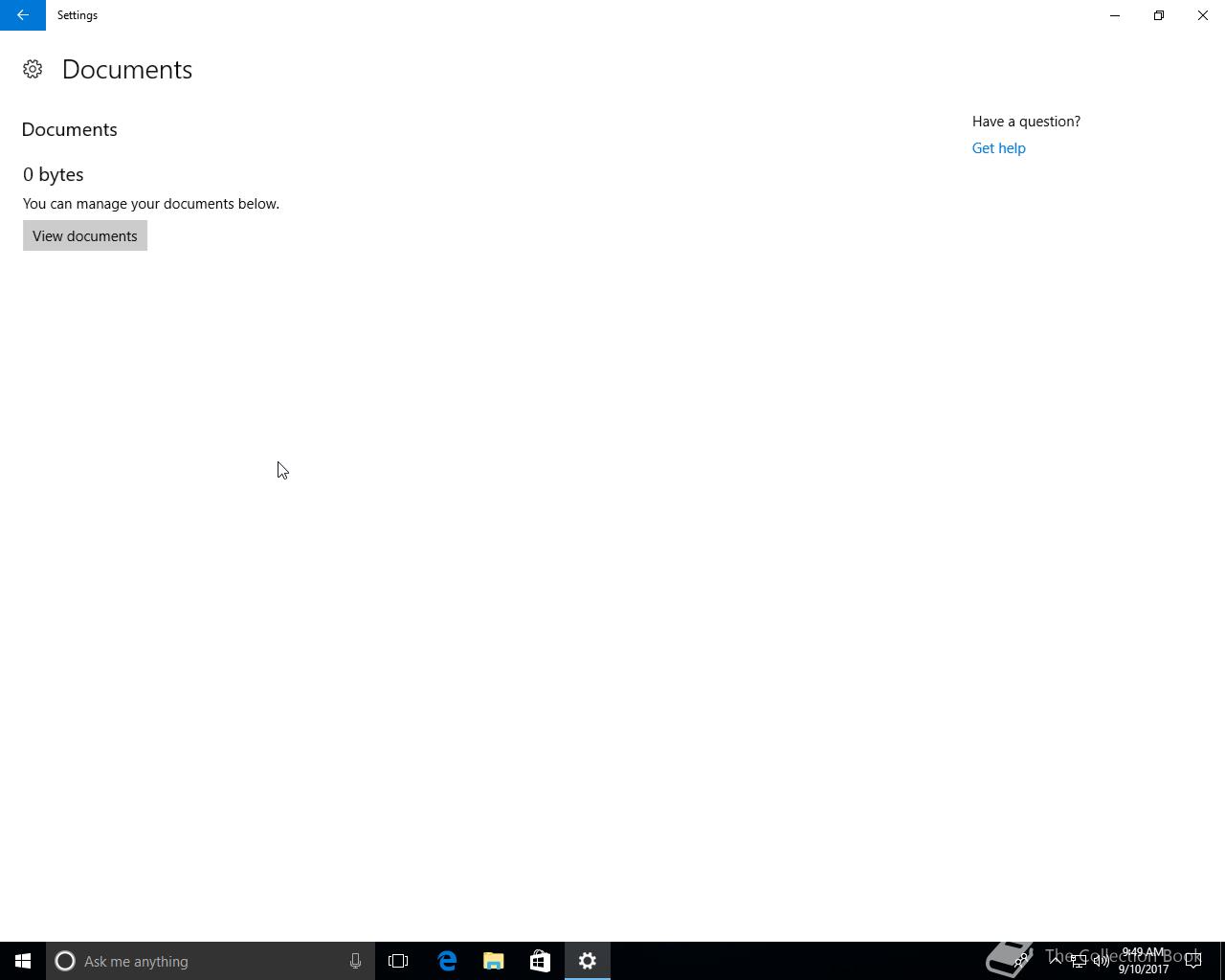1225x980 pixels.
Task: Open Task View from the taskbar
Action: (398, 961)
